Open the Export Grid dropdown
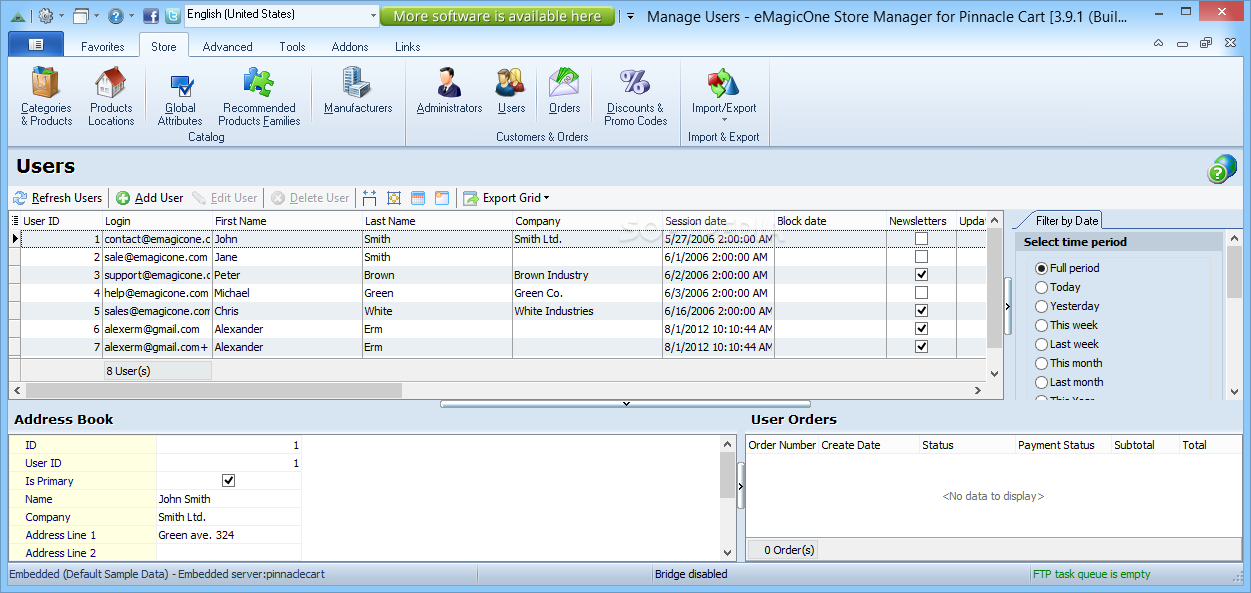Viewport: 1251px width, 593px height. (x=515, y=198)
